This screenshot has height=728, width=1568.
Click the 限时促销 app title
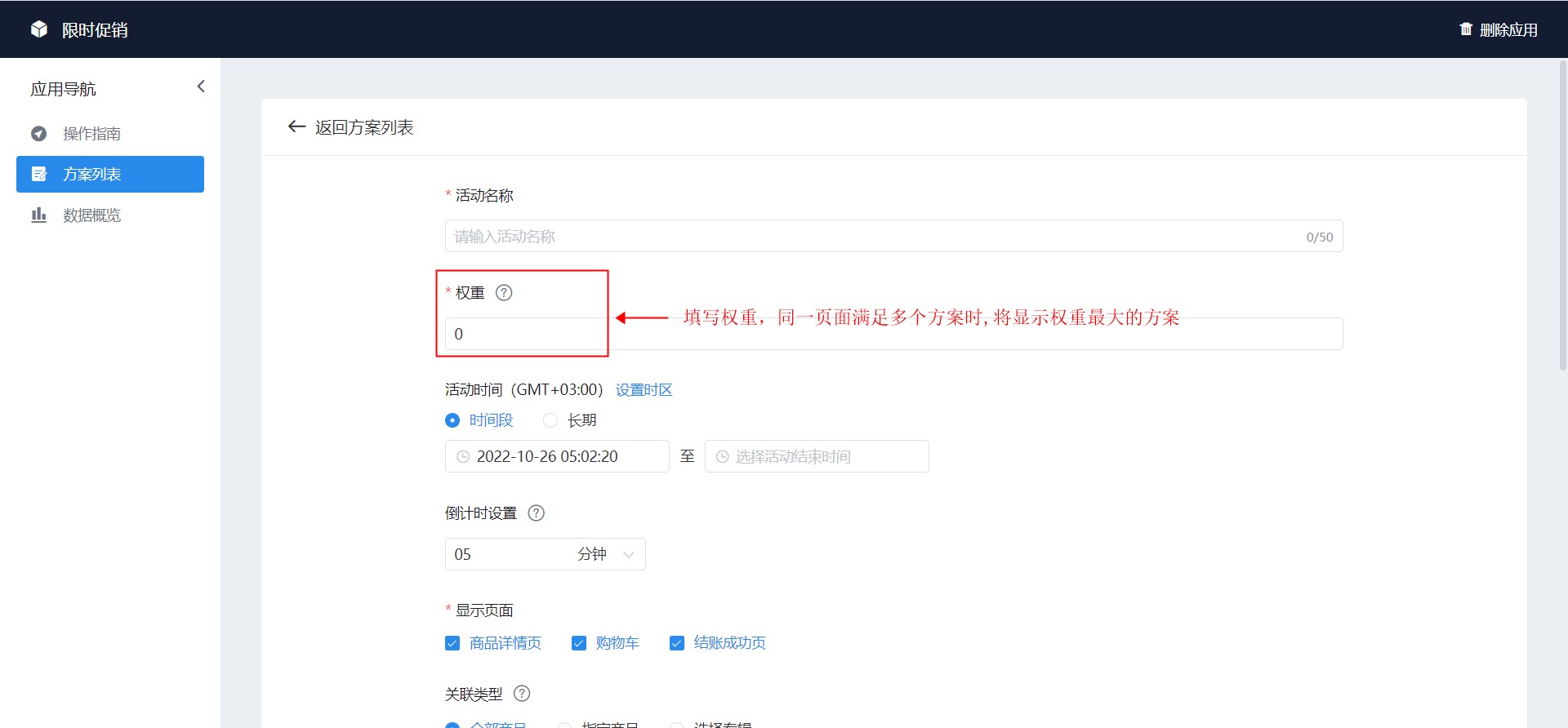point(95,30)
